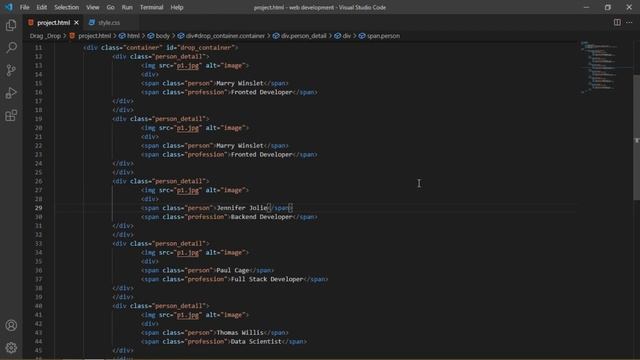Open the Source Control view
640x360 pixels.
[x=11, y=70]
